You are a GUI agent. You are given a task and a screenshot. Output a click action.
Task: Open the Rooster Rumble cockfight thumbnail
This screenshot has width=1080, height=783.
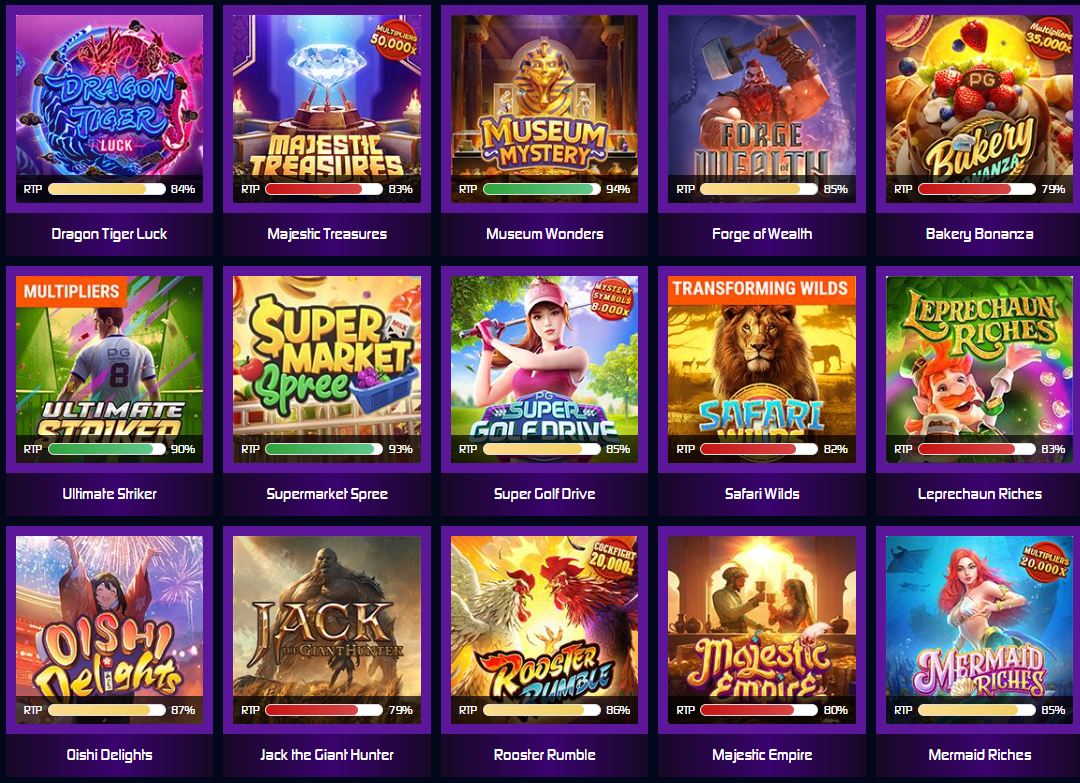click(x=544, y=629)
